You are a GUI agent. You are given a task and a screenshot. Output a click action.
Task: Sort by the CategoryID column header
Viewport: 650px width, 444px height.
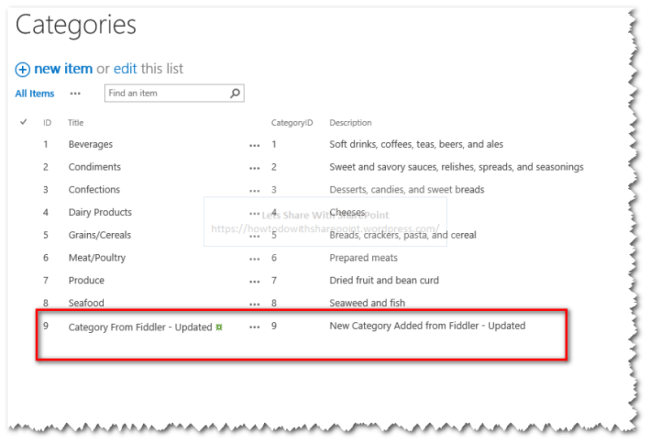click(292, 123)
